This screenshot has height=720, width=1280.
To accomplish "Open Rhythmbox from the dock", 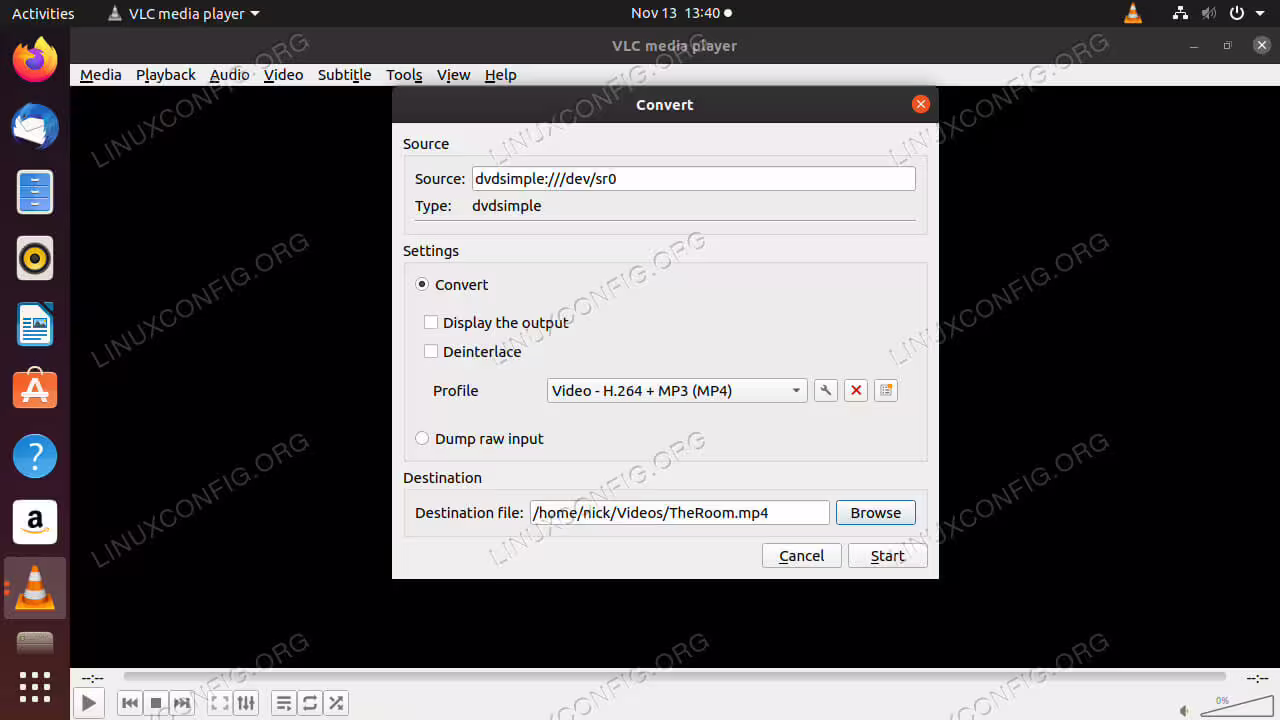I will coord(35,258).
